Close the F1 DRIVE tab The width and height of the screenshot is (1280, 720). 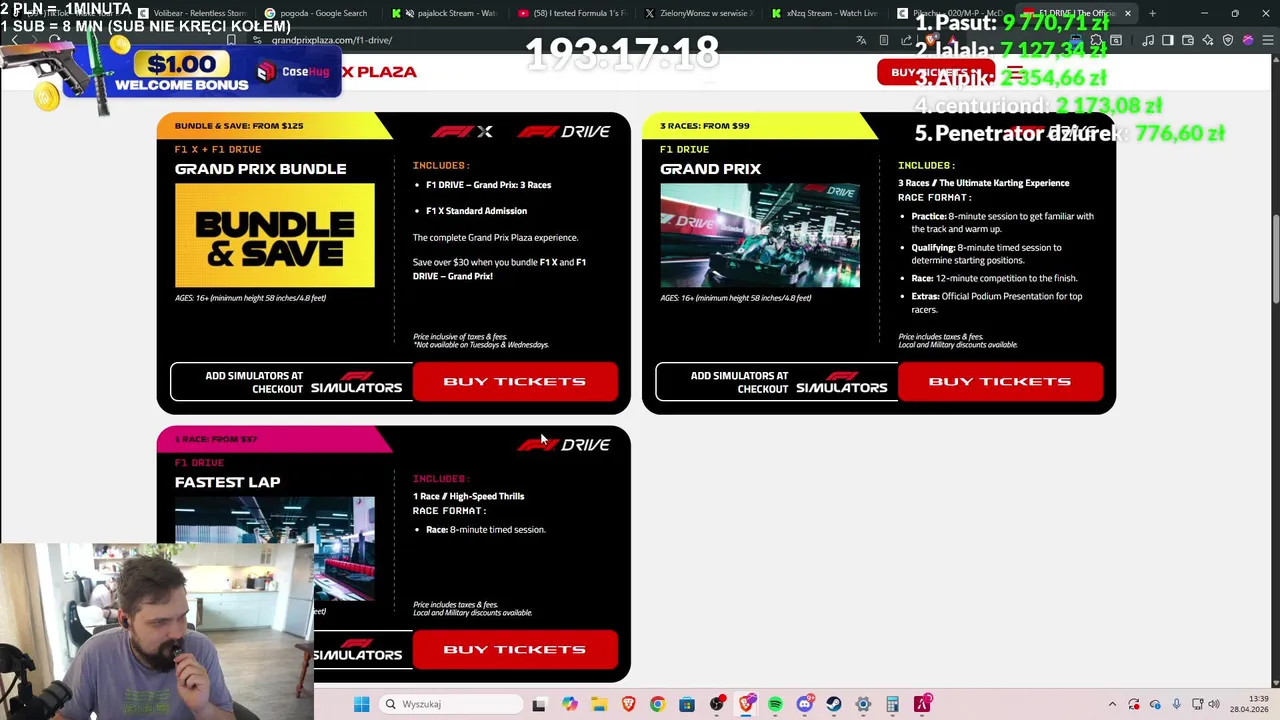point(1127,13)
